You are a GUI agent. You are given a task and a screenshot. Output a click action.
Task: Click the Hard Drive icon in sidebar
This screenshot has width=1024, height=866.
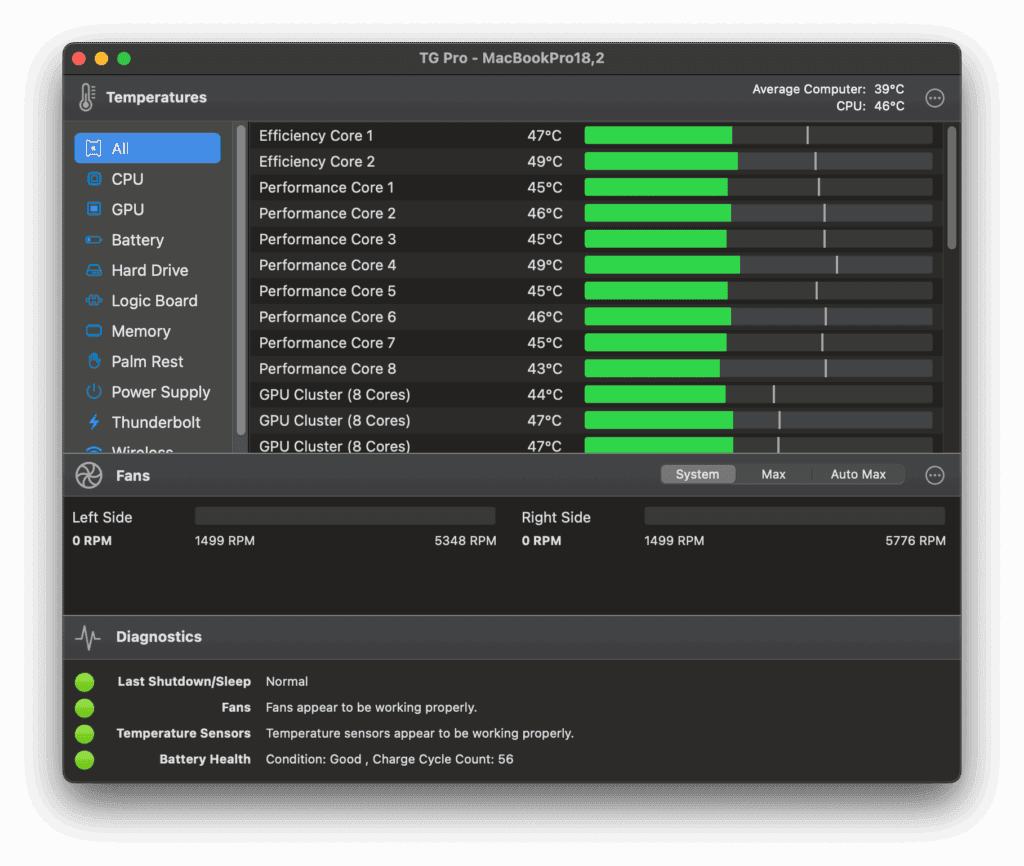coord(94,270)
